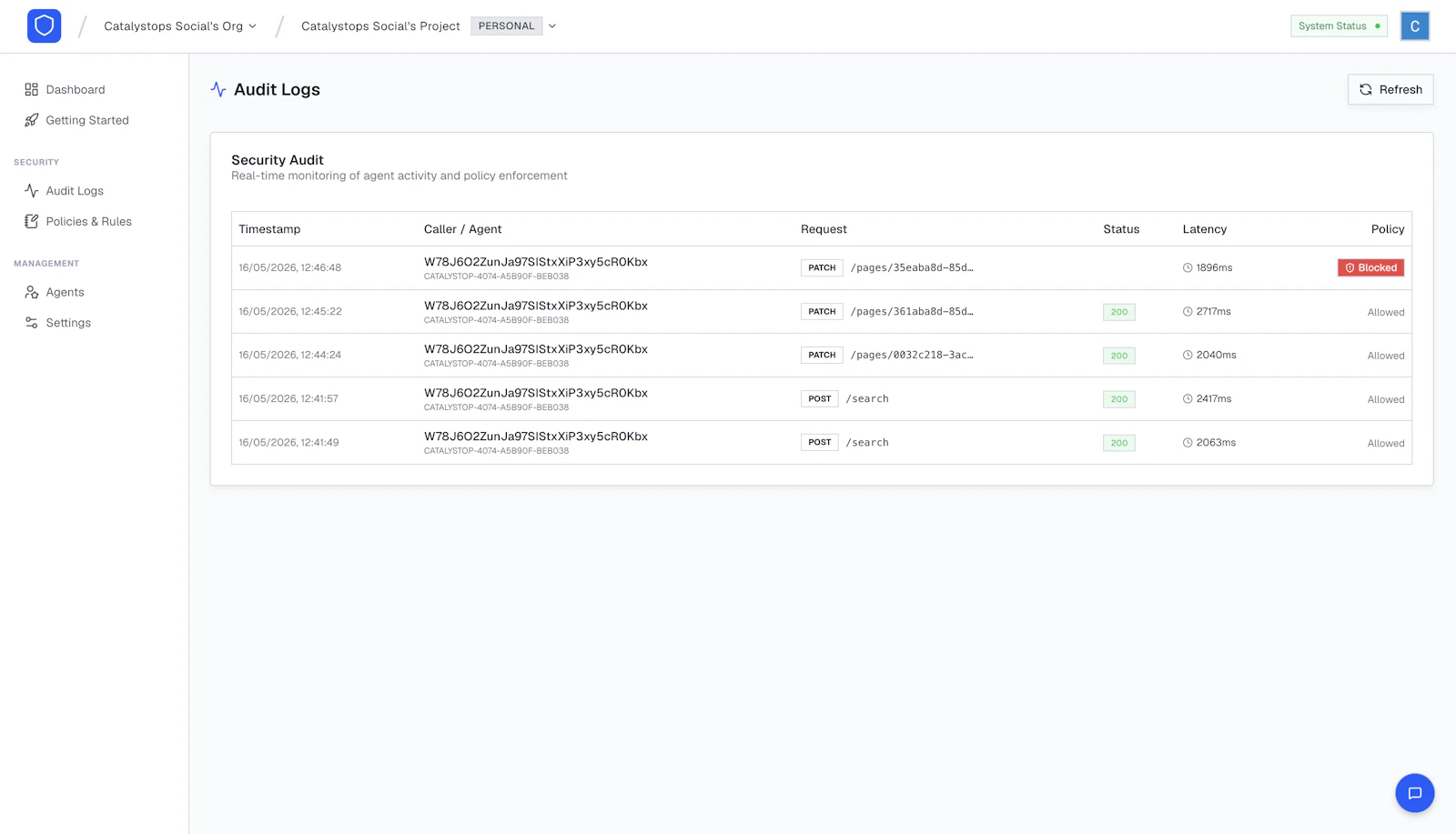This screenshot has height=834, width=1456.
Task: Click agent ID in the 12:46:48 row
Action: [536, 262]
